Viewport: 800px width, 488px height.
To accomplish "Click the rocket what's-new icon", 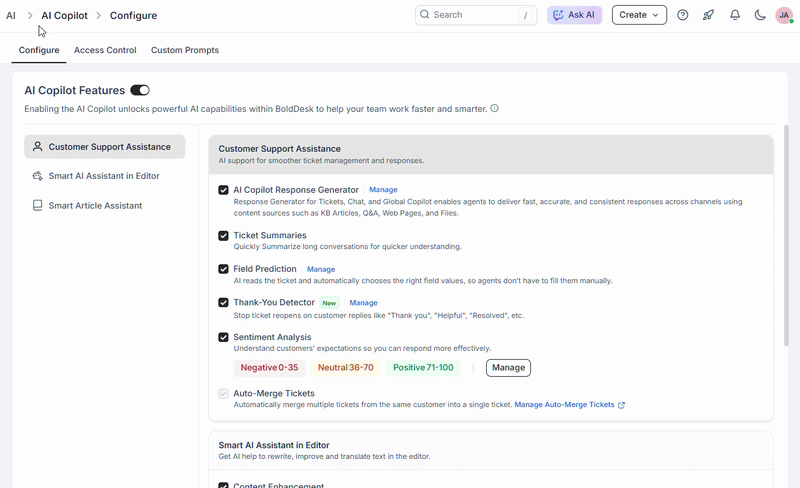I will click(708, 15).
